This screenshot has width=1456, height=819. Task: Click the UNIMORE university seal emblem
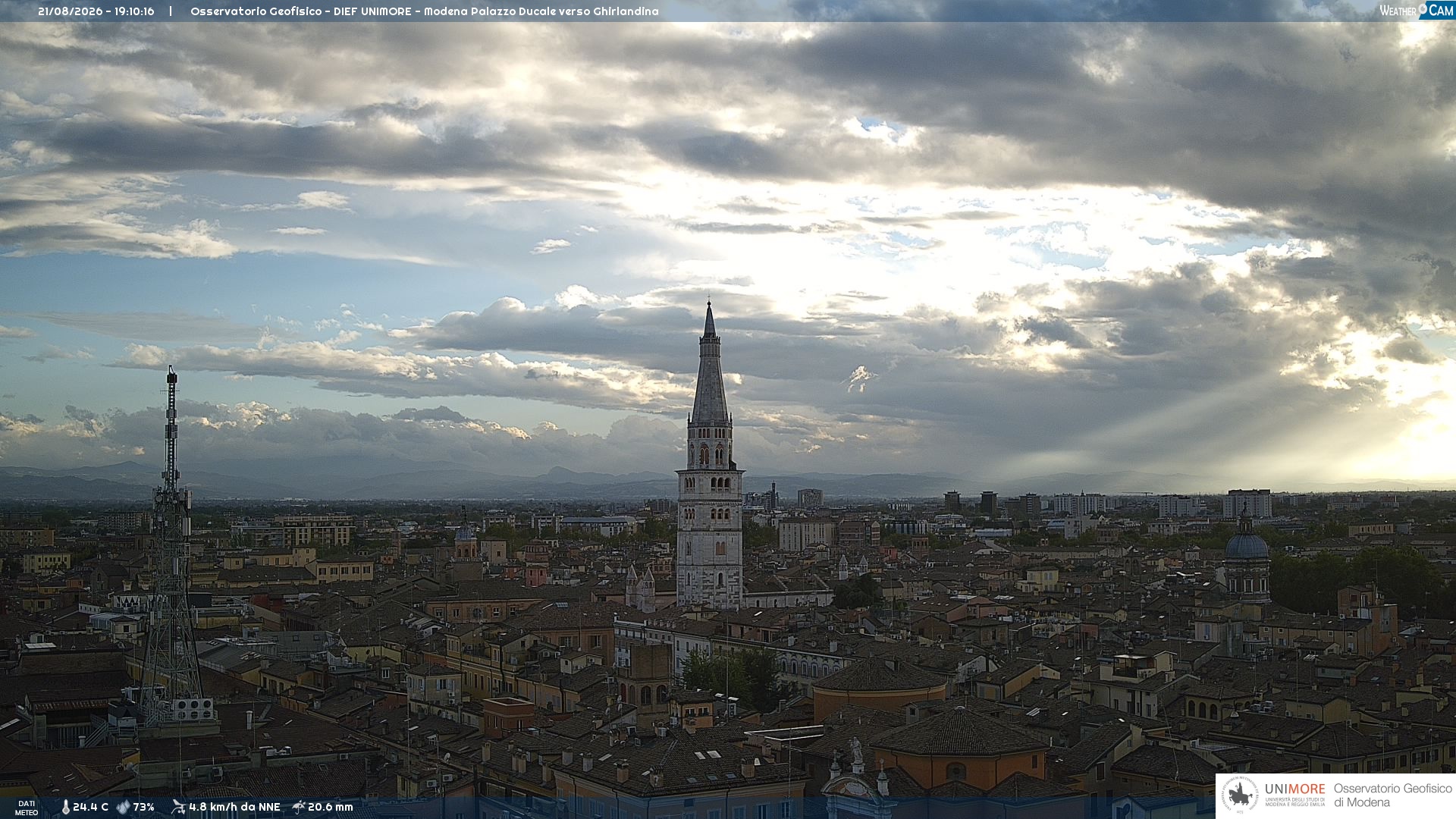(1240, 795)
